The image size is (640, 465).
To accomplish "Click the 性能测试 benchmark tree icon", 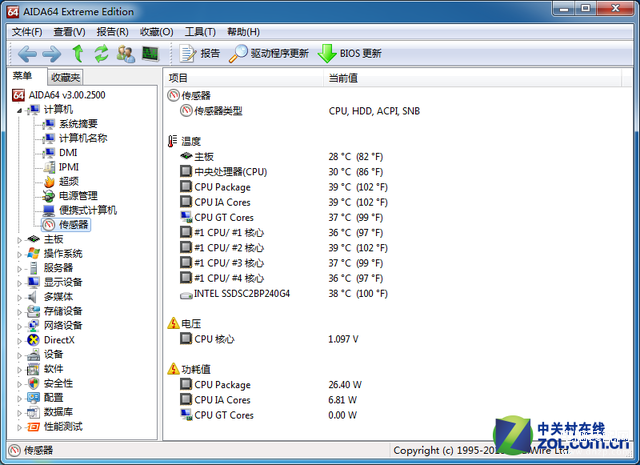I will point(33,427).
